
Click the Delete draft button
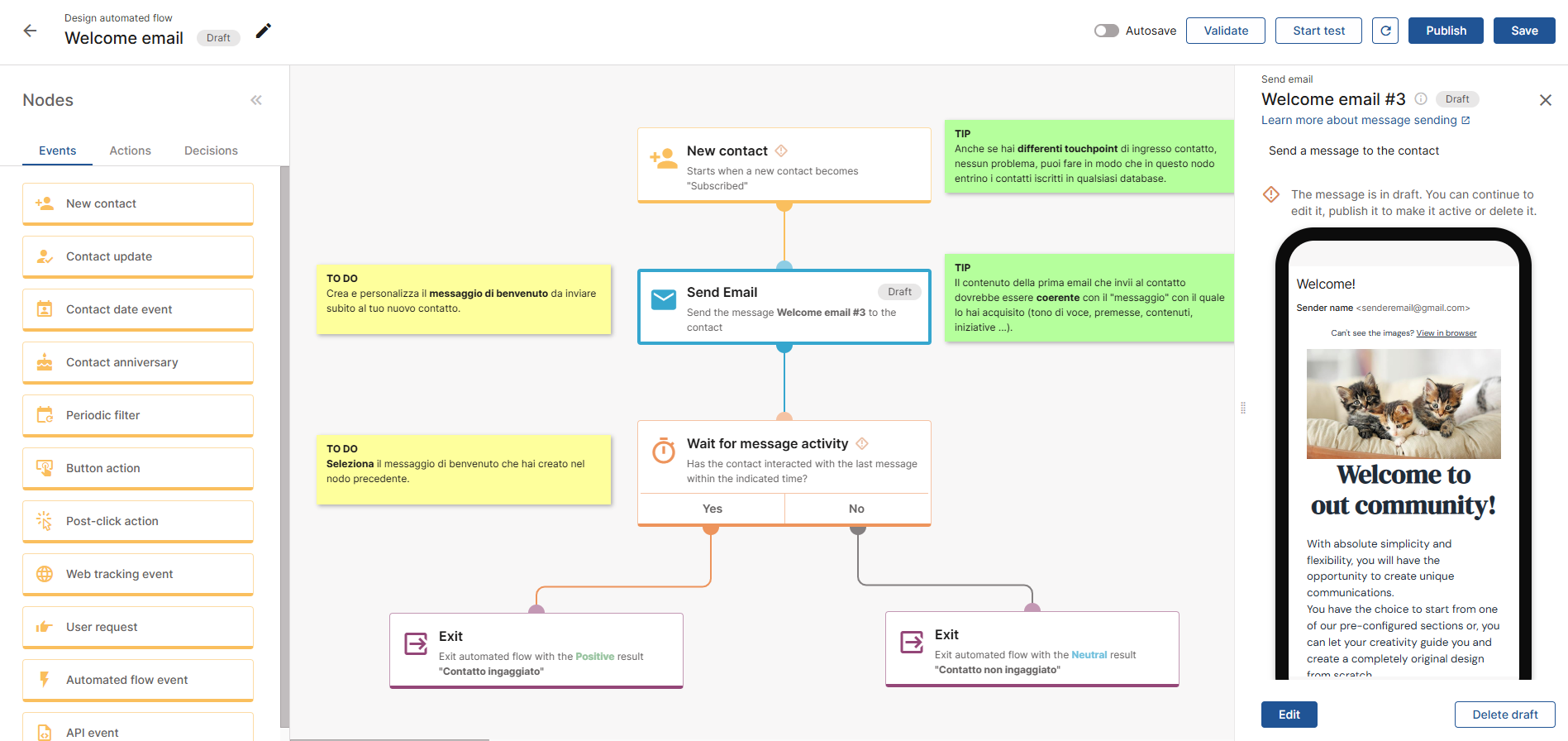(1504, 715)
